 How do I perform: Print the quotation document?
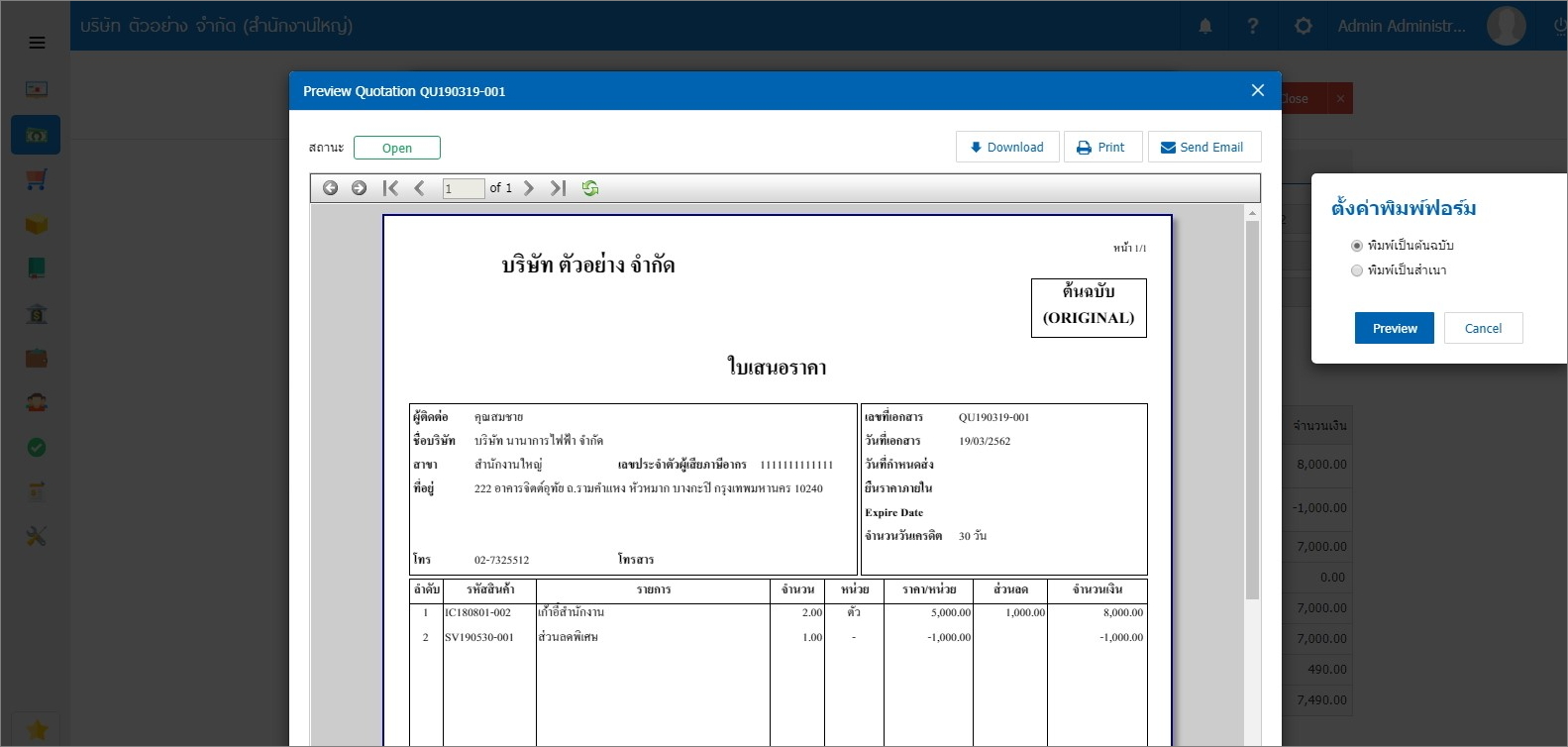click(x=1102, y=147)
